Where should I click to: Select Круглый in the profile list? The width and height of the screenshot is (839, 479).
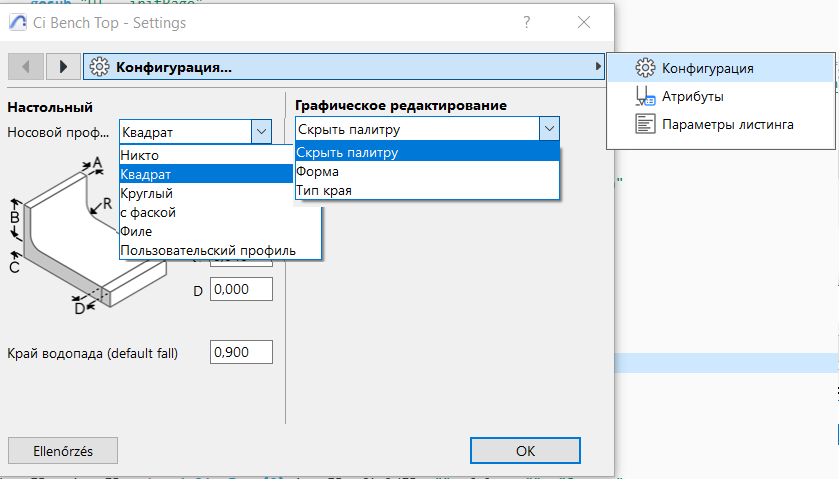[x=147, y=193]
